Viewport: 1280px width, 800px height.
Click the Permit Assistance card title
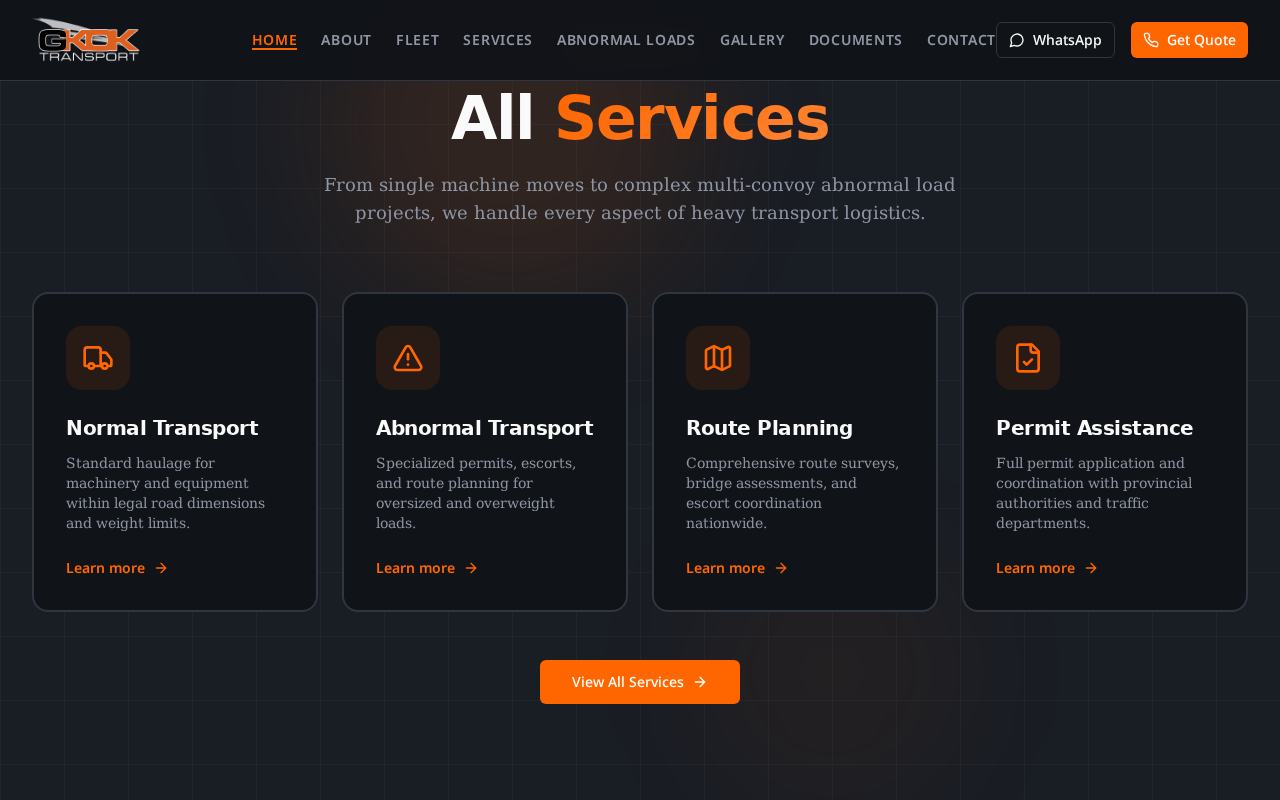[1094, 428]
